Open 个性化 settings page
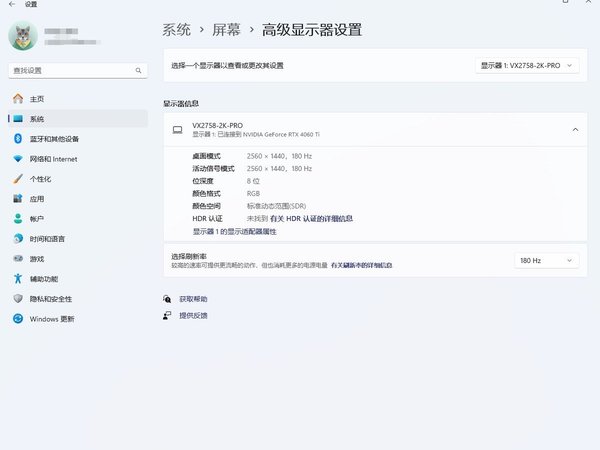Screen dimensions: 600x450 tap(78, 179)
